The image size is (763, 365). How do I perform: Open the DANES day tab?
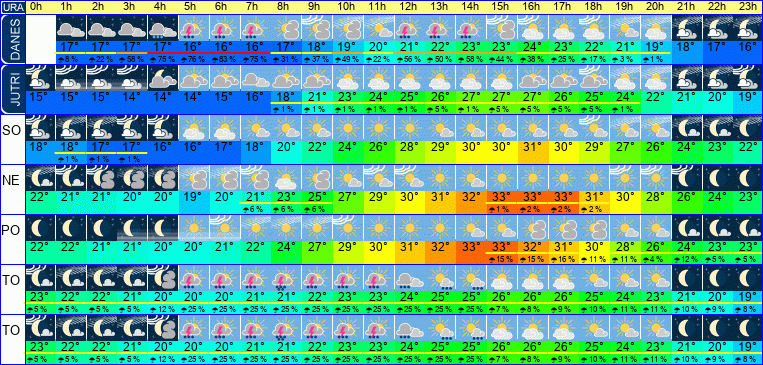tap(12, 39)
